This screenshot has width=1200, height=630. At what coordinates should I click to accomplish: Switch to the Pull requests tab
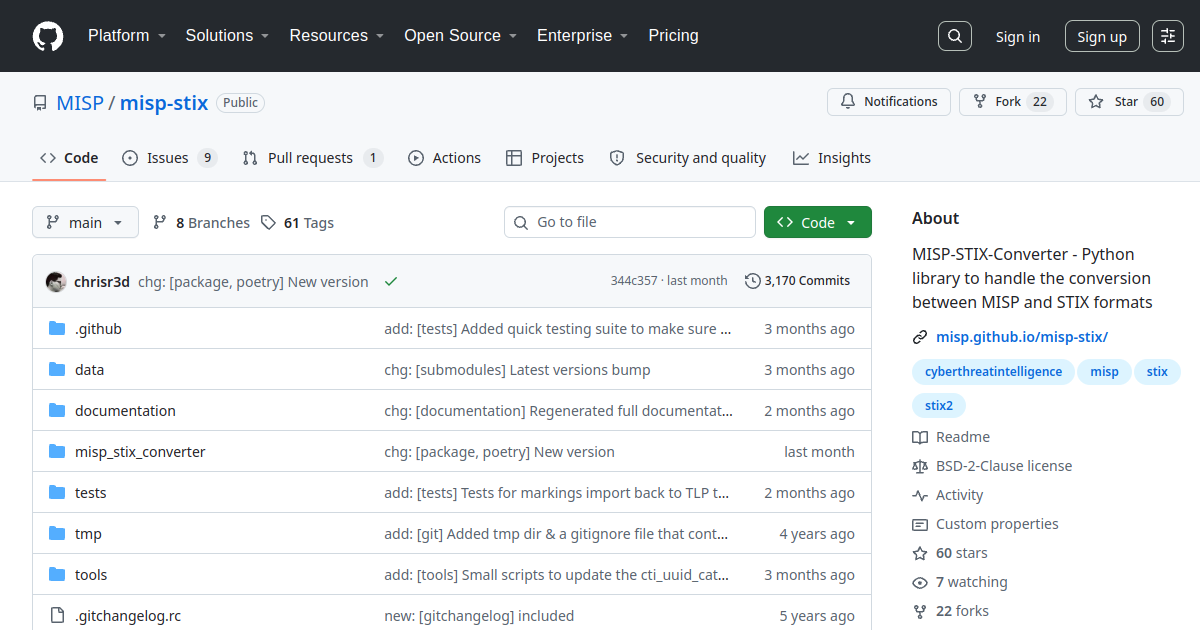point(312,158)
